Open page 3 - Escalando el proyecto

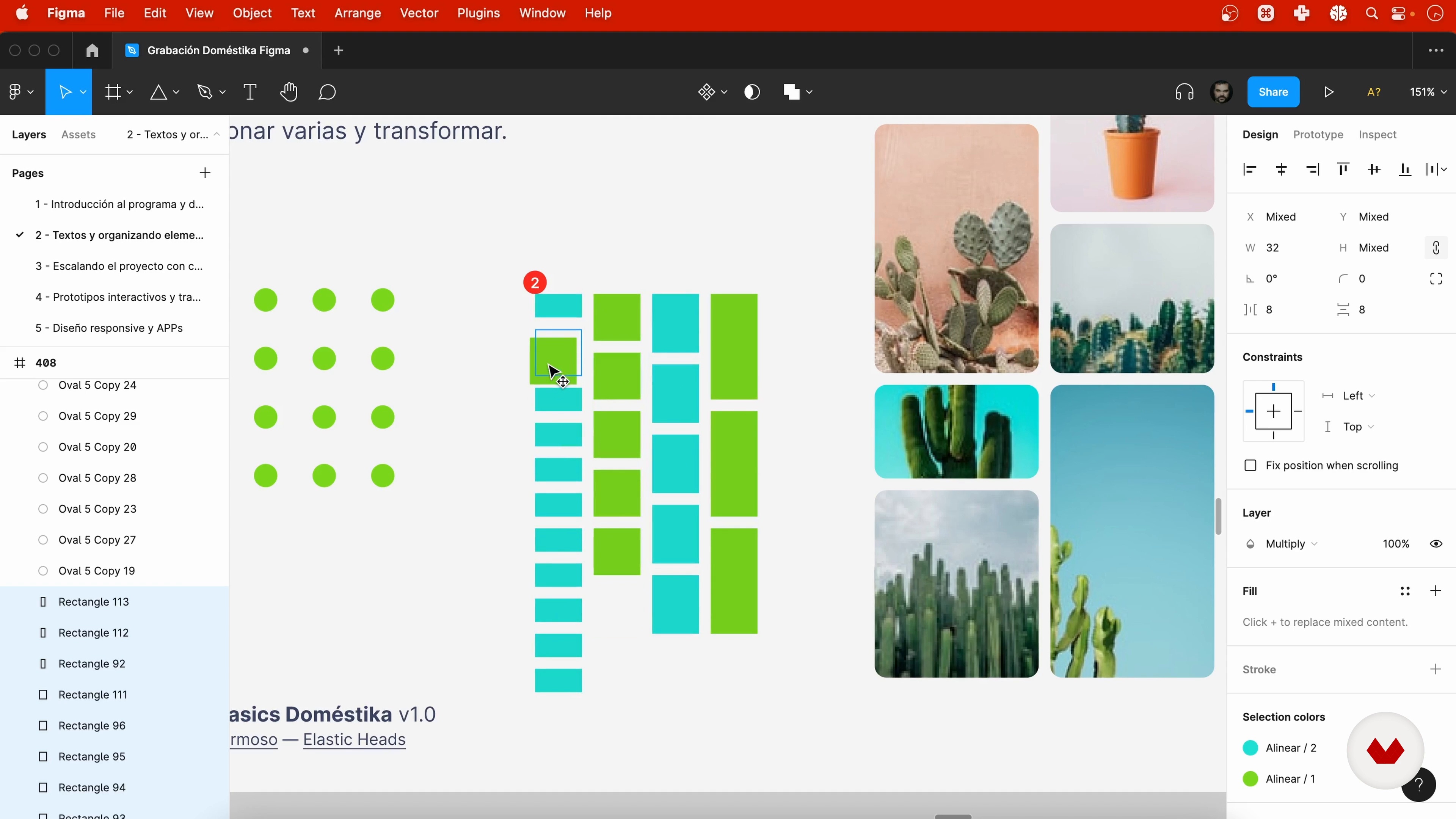click(119, 266)
